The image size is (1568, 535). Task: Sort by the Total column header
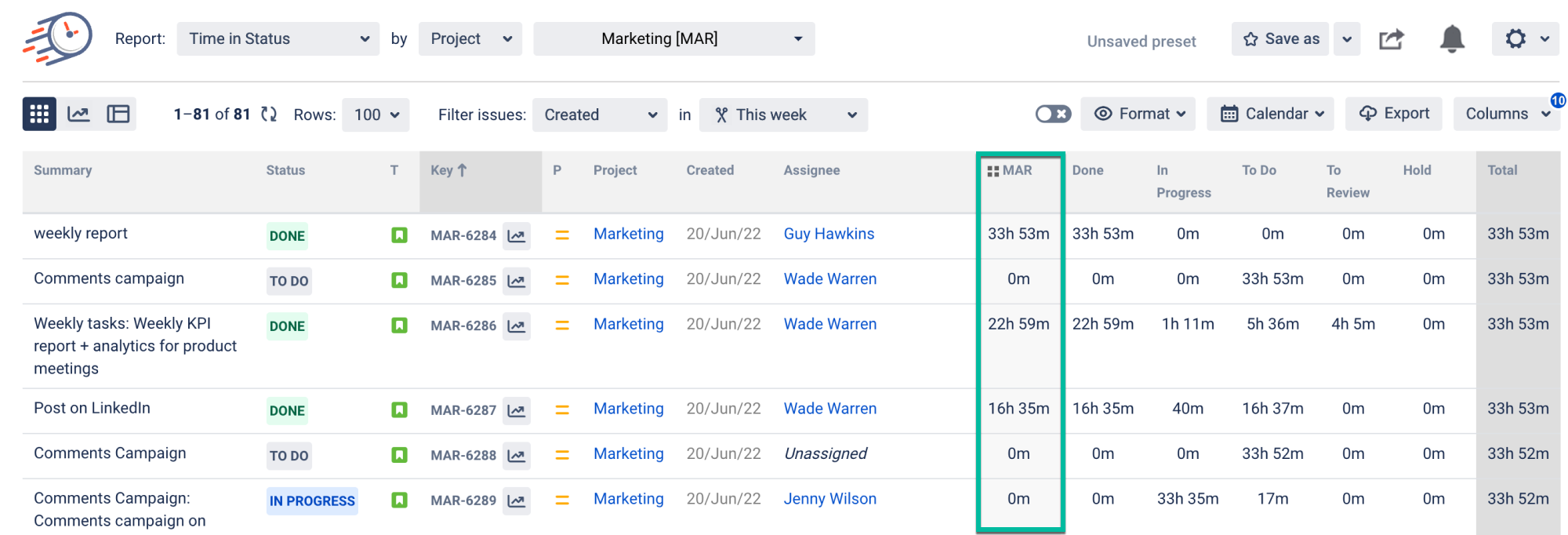(x=1502, y=170)
